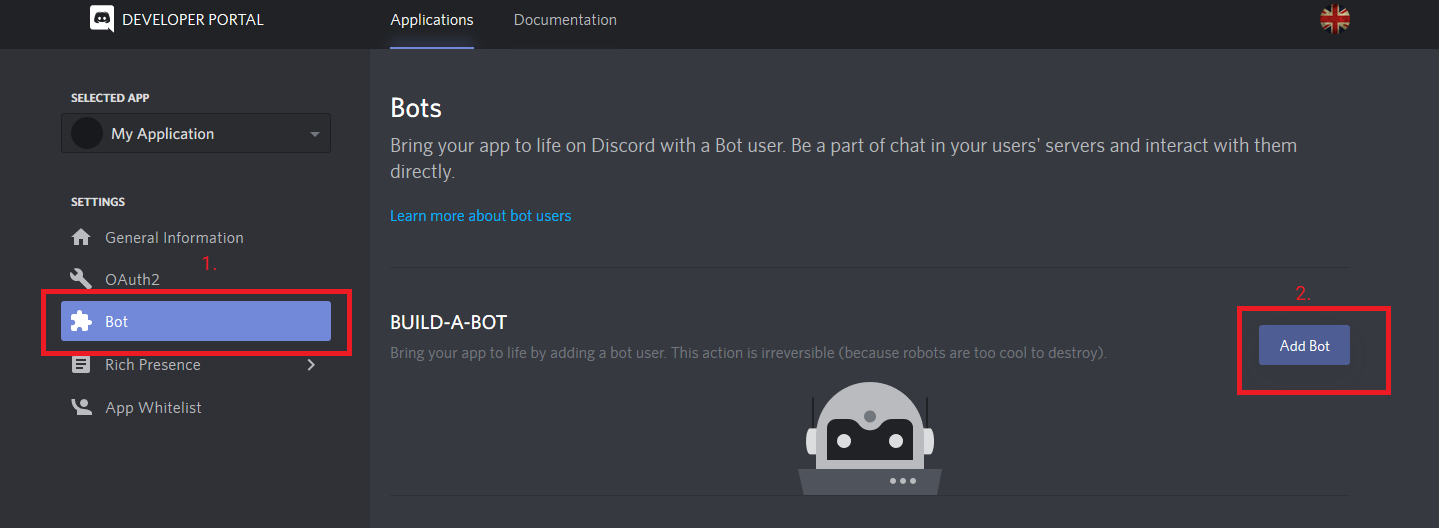This screenshot has width=1439, height=528.
Task: Click the DEVELOPER PORTAL title
Action: point(193,19)
